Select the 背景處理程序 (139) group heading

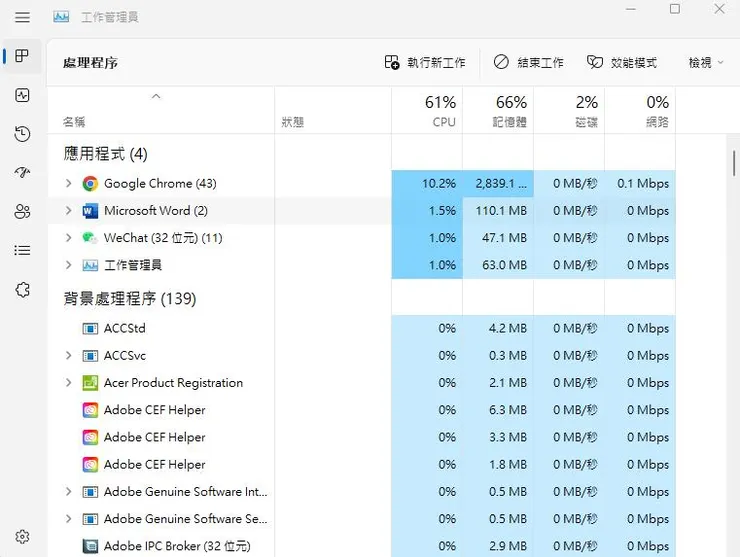point(130,298)
